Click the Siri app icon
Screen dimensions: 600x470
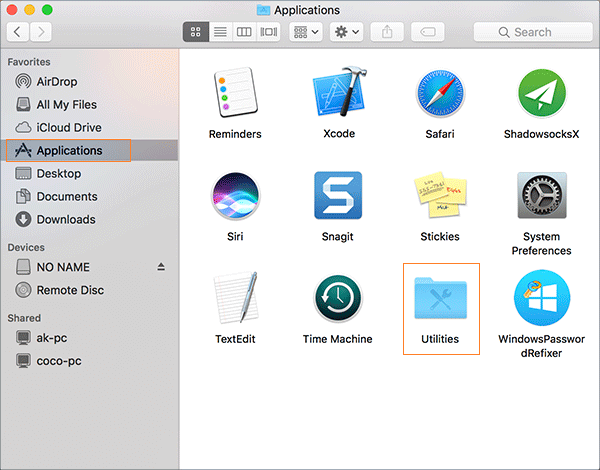tap(236, 196)
